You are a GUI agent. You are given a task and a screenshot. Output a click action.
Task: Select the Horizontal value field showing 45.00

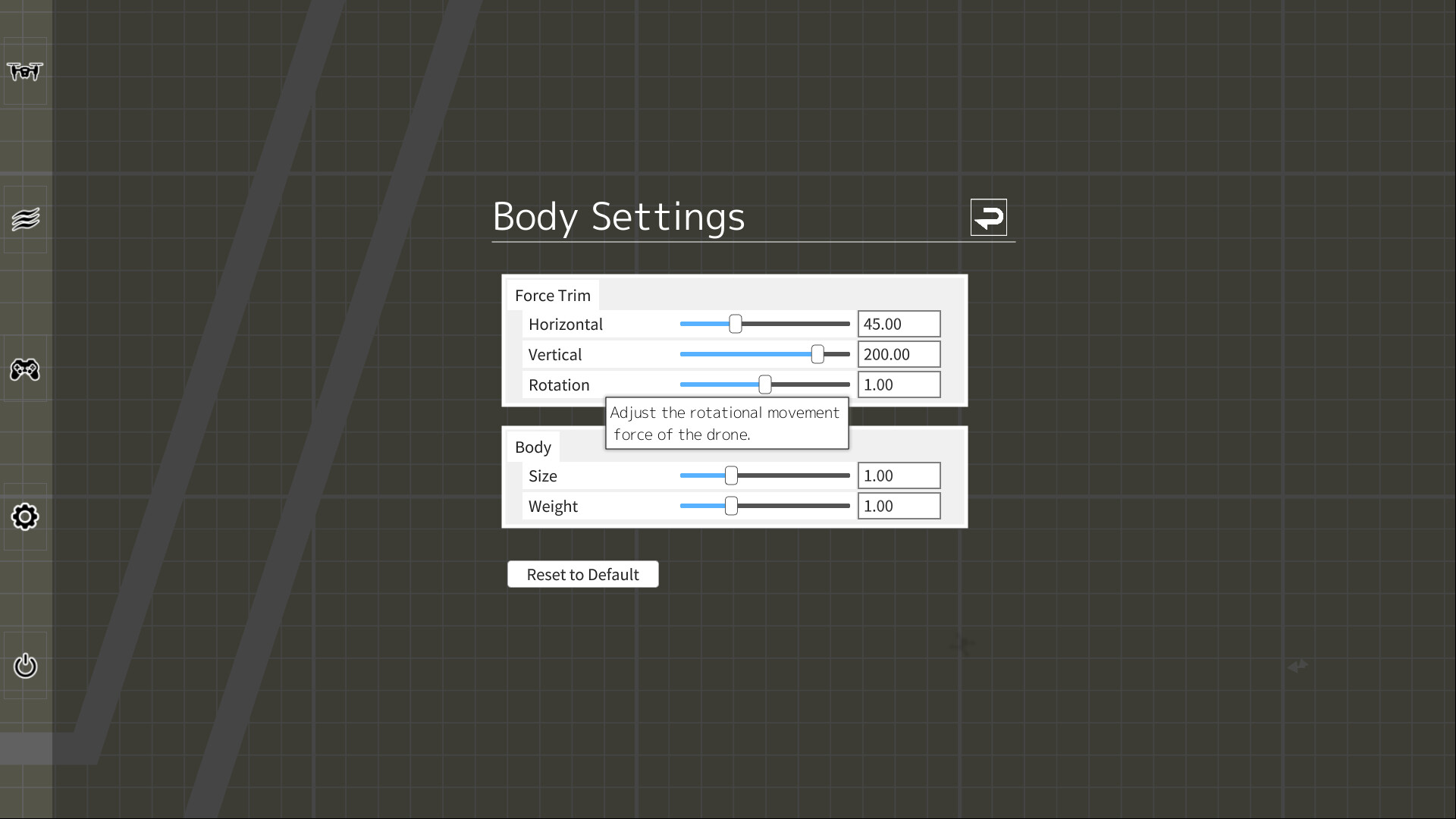click(x=899, y=324)
